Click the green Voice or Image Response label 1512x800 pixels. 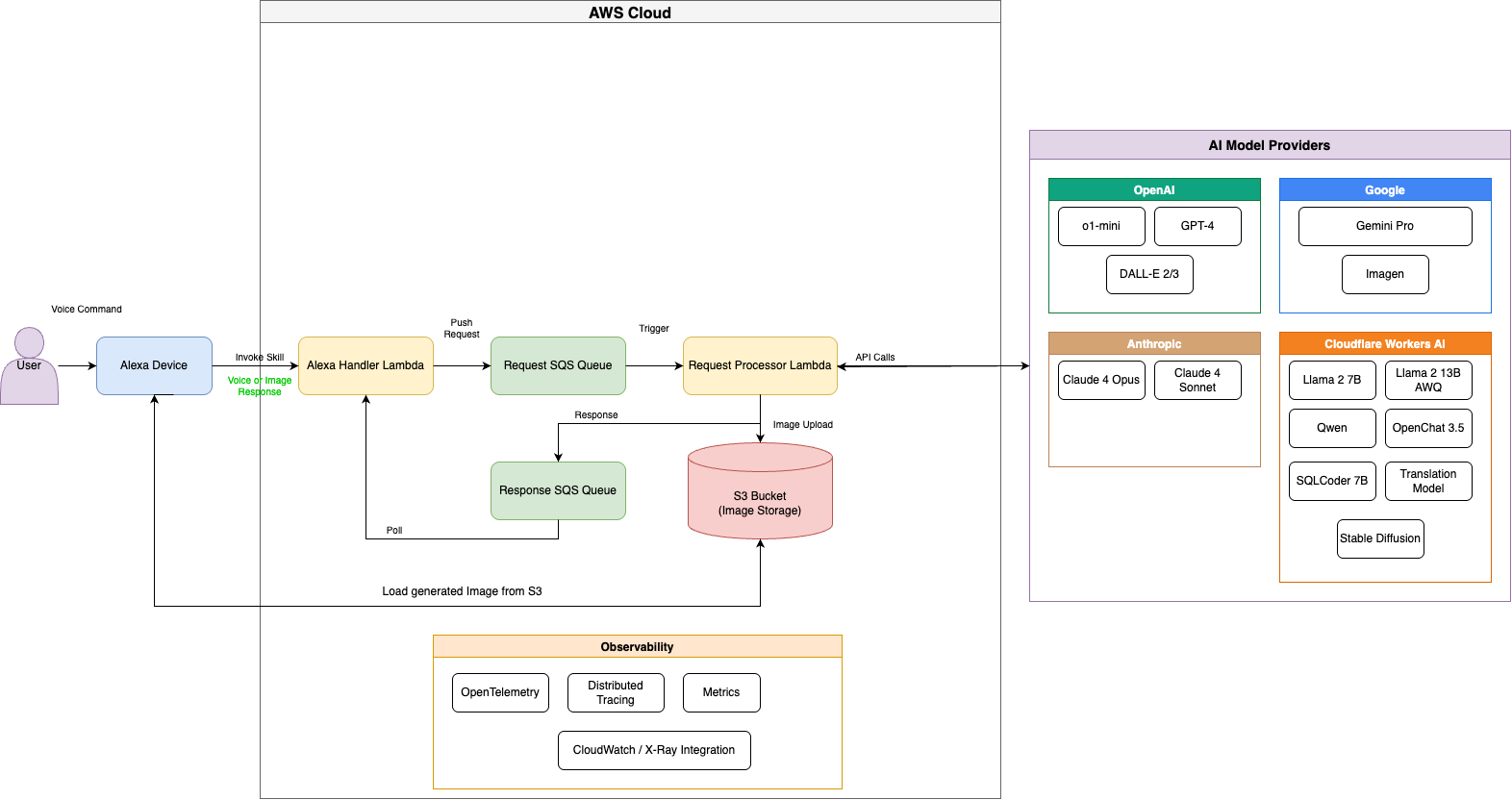[x=260, y=387]
